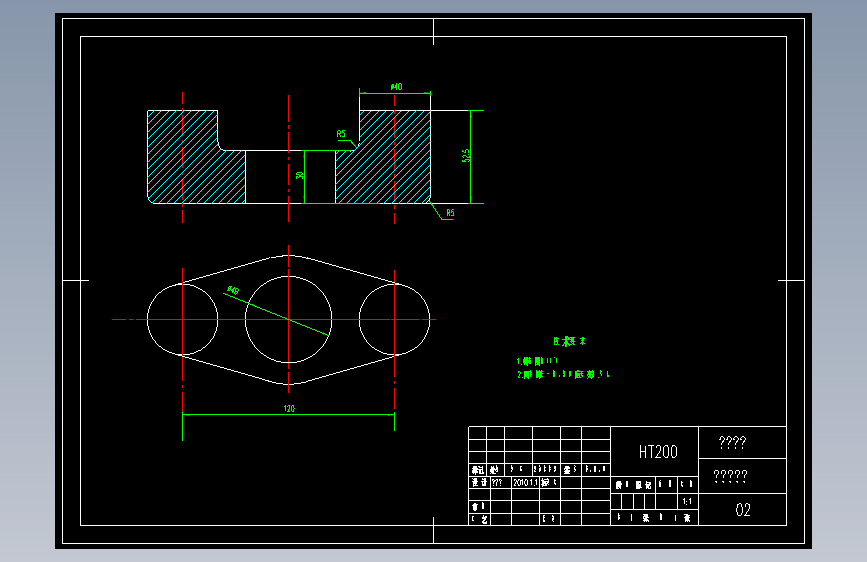The height and width of the screenshot is (562, 867).
Task: Select technical requirement line 1
Action: pyautogui.click(x=537, y=361)
